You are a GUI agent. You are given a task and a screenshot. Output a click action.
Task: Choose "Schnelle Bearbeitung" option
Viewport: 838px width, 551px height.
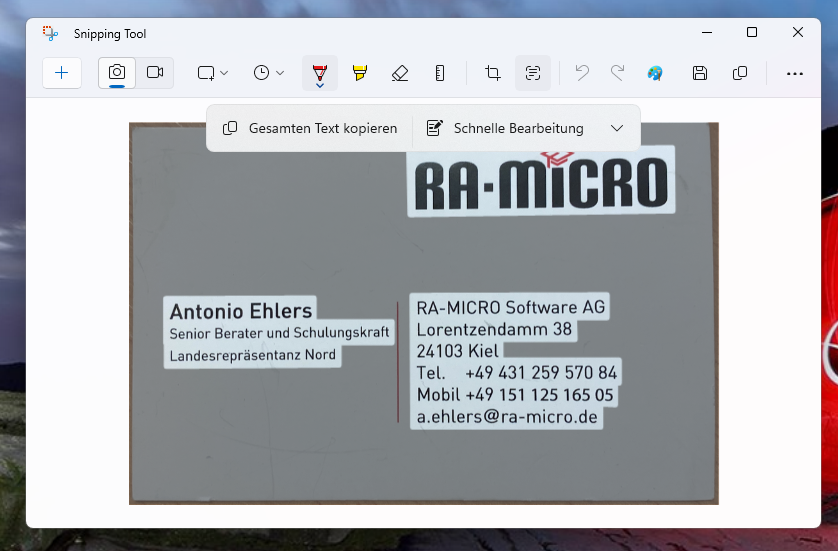coord(505,128)
